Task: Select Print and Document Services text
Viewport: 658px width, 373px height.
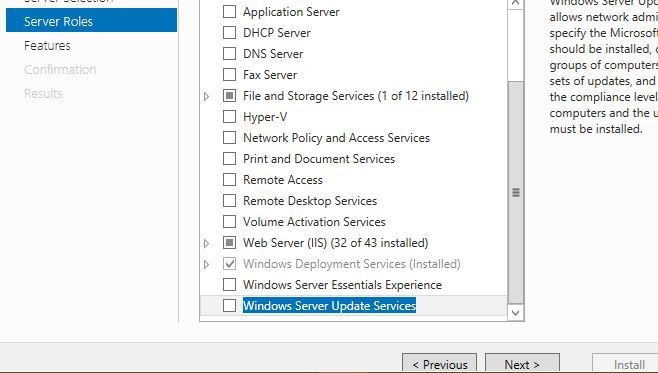Action: [x=319, y=159]
